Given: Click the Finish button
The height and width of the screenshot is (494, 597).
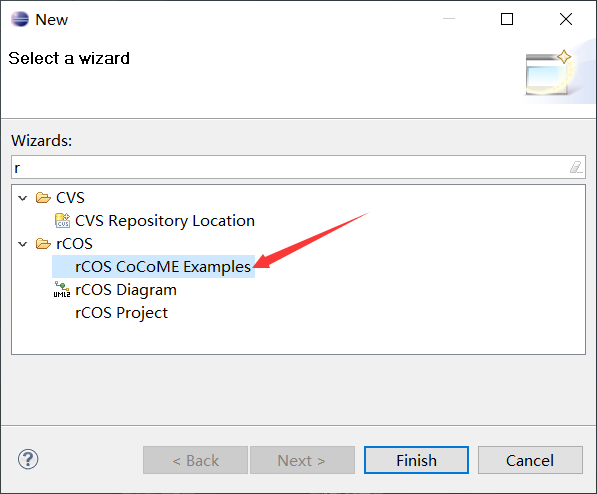Looking at the screenshot, I should [x=416, y=460].
